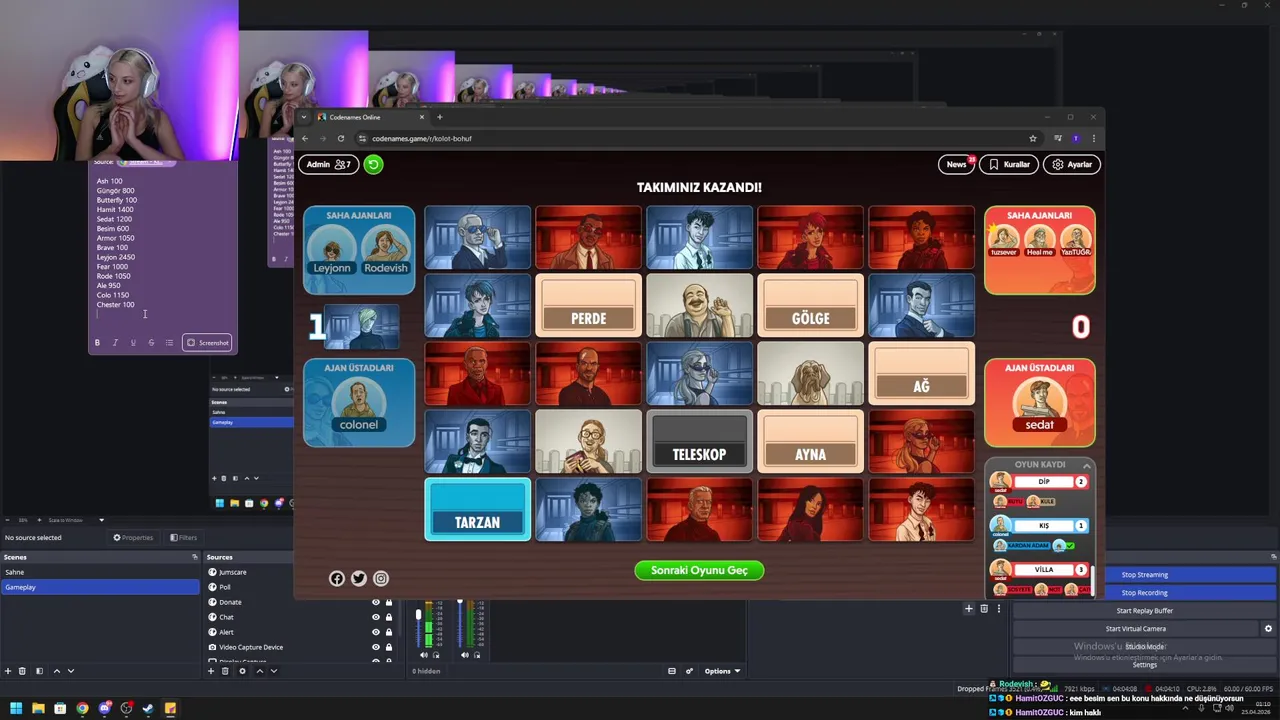The height and width of the screenshot is (720, 1280).
Task: Hide the Donate source
Action: (376, 602)
